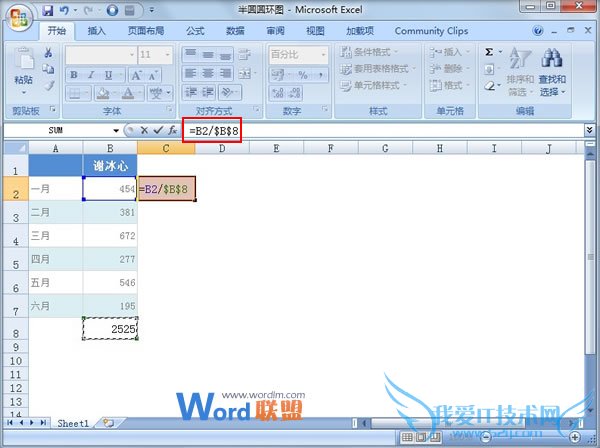The width and height of the screenshot is (600, 448).
Task: Expand the formula bar chevron
Action: [590, 130]
